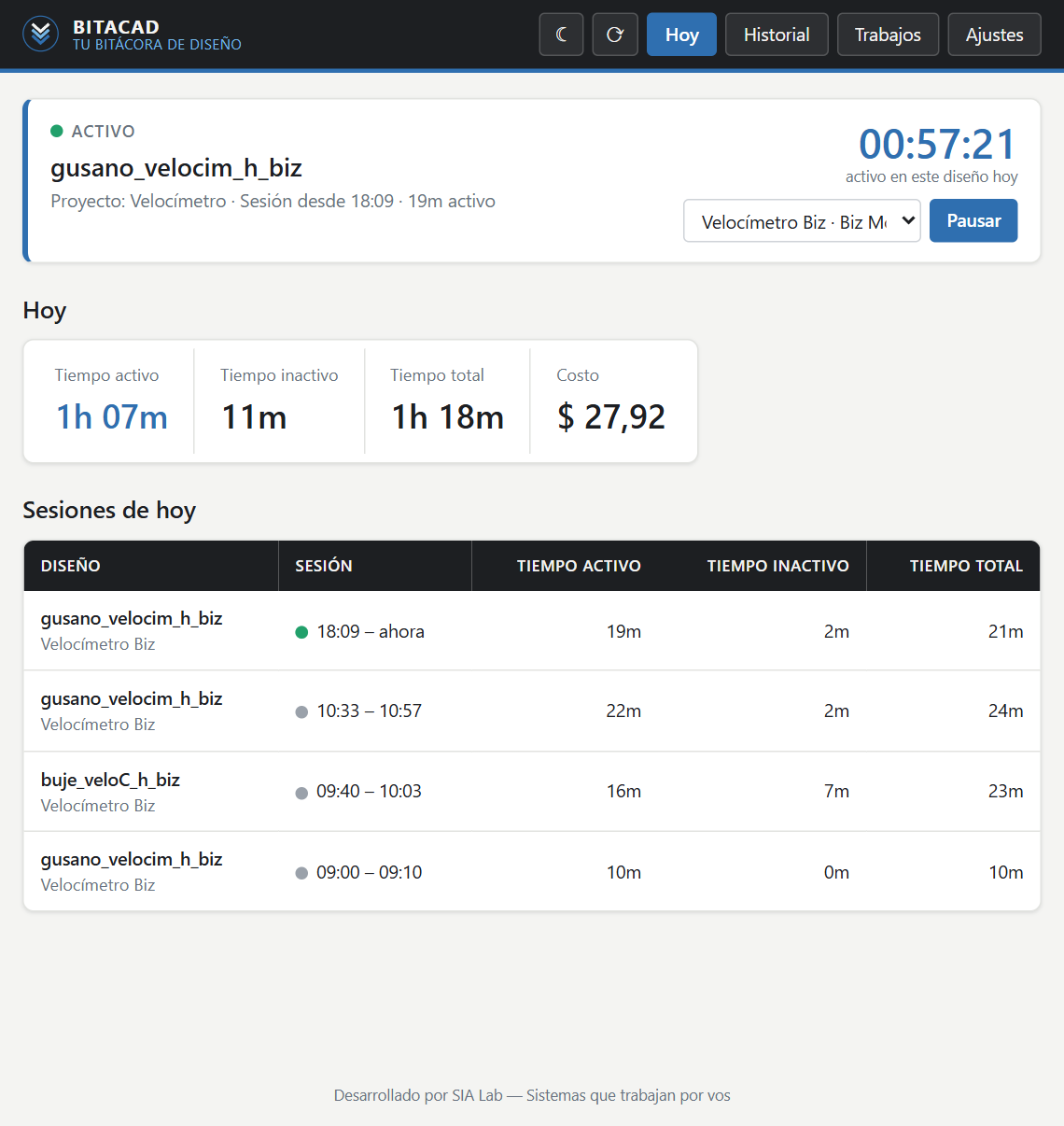Viewport: 1064px width, 1126px height.
Task: Click the Tiempo total value 1h 18m
Action: (x=448, y=417)
